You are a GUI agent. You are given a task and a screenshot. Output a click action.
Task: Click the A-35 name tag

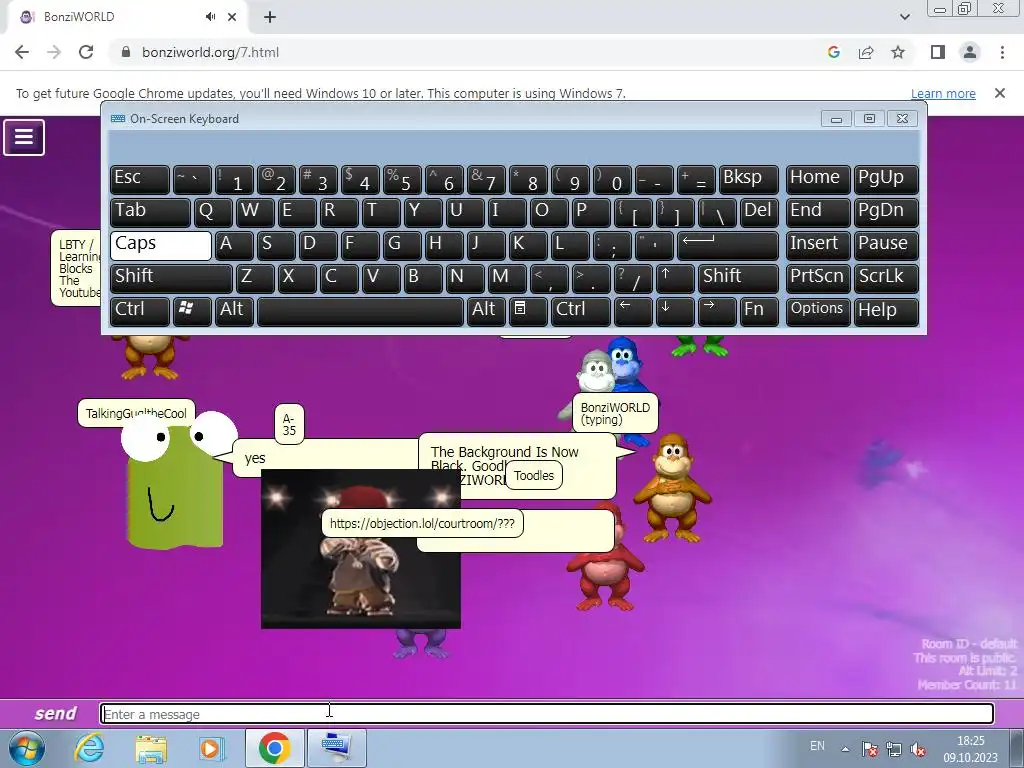click(289, 424)
